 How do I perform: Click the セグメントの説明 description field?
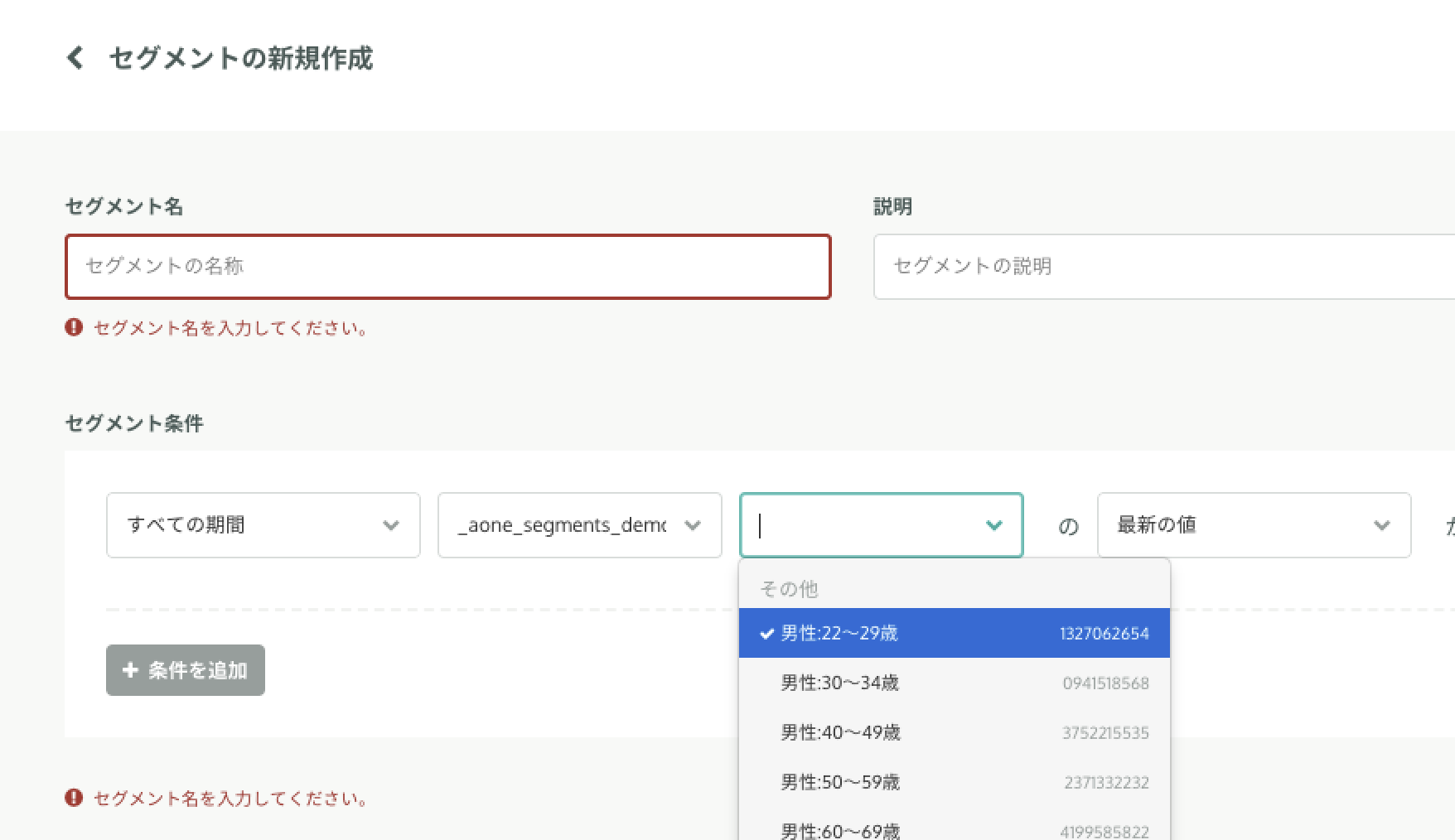coord(1164,267)
